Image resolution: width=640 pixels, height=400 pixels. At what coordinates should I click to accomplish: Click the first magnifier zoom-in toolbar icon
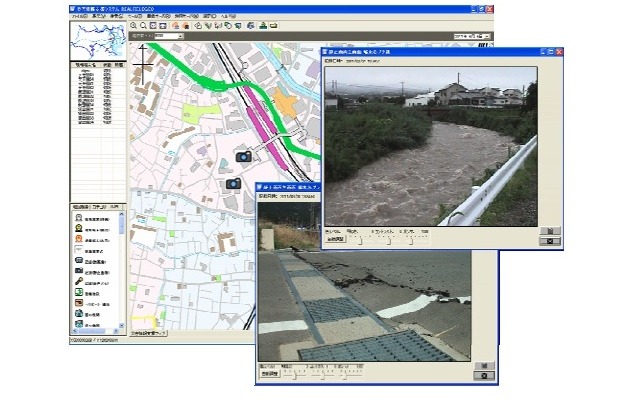pyautogui.click(x=133, y=26)
